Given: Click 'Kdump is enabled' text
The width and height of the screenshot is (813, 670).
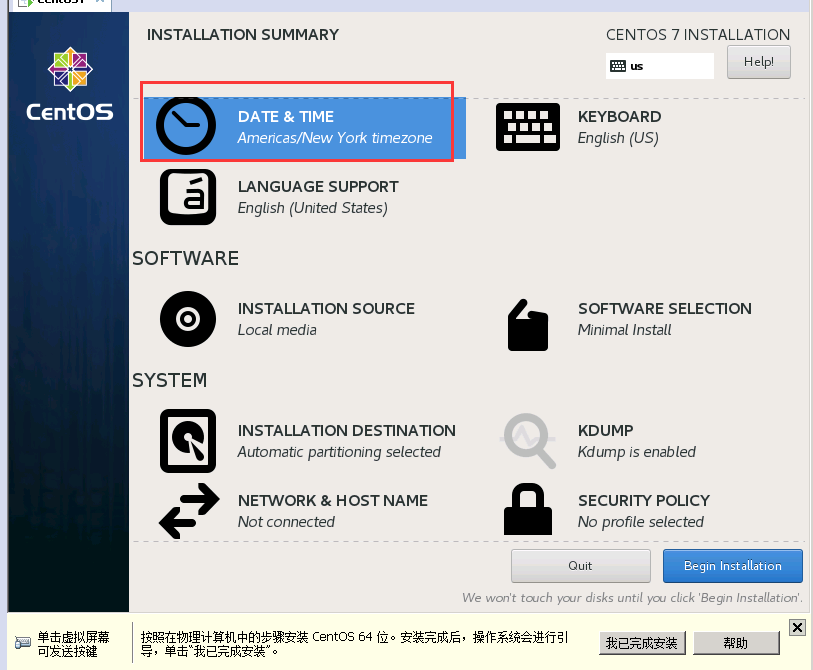Looking at the screenshot, I should pyautogui.click(x=637, y=452).
